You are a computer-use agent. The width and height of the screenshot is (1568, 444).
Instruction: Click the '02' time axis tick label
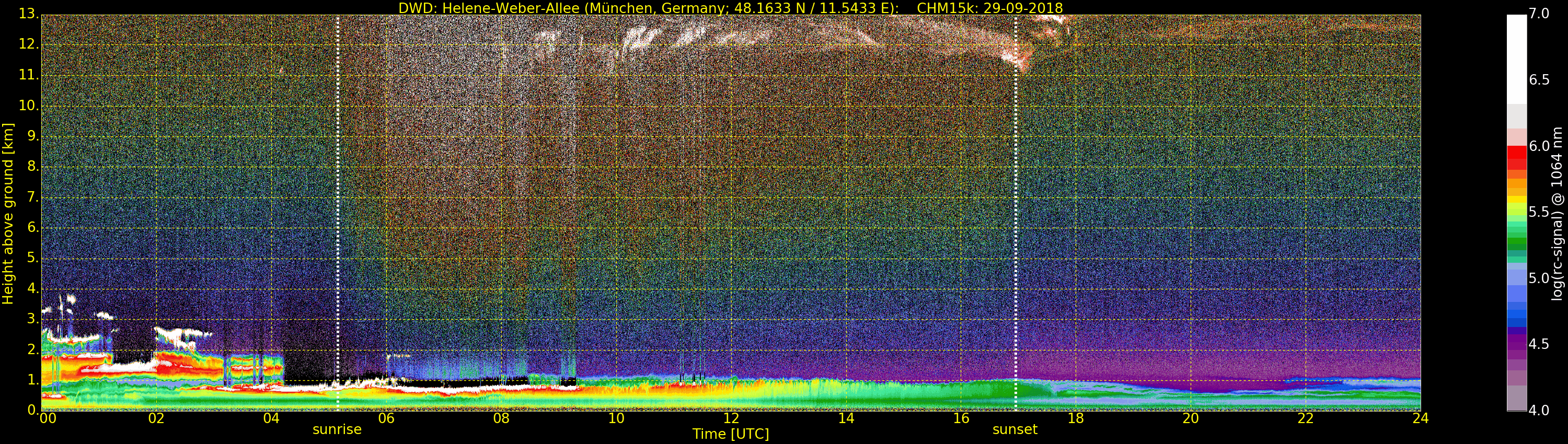156,418
